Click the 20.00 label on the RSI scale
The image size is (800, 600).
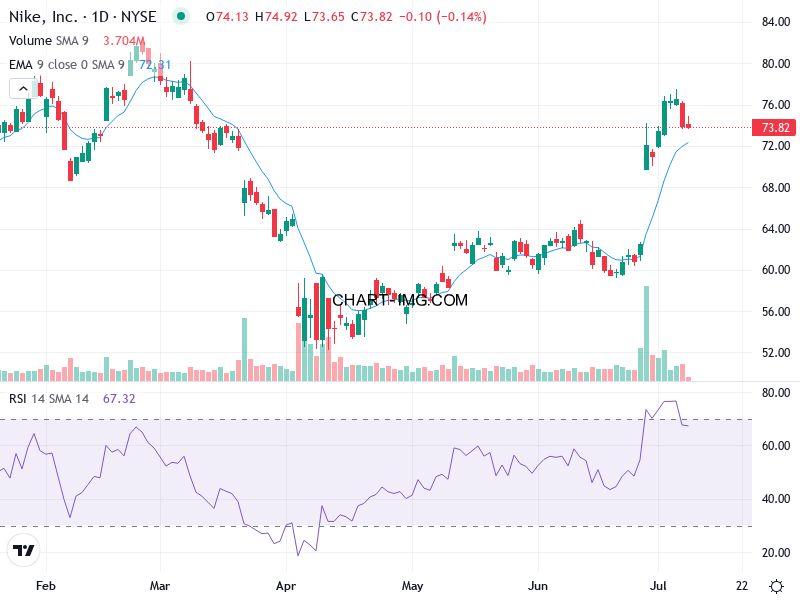[x=776, y=553]
